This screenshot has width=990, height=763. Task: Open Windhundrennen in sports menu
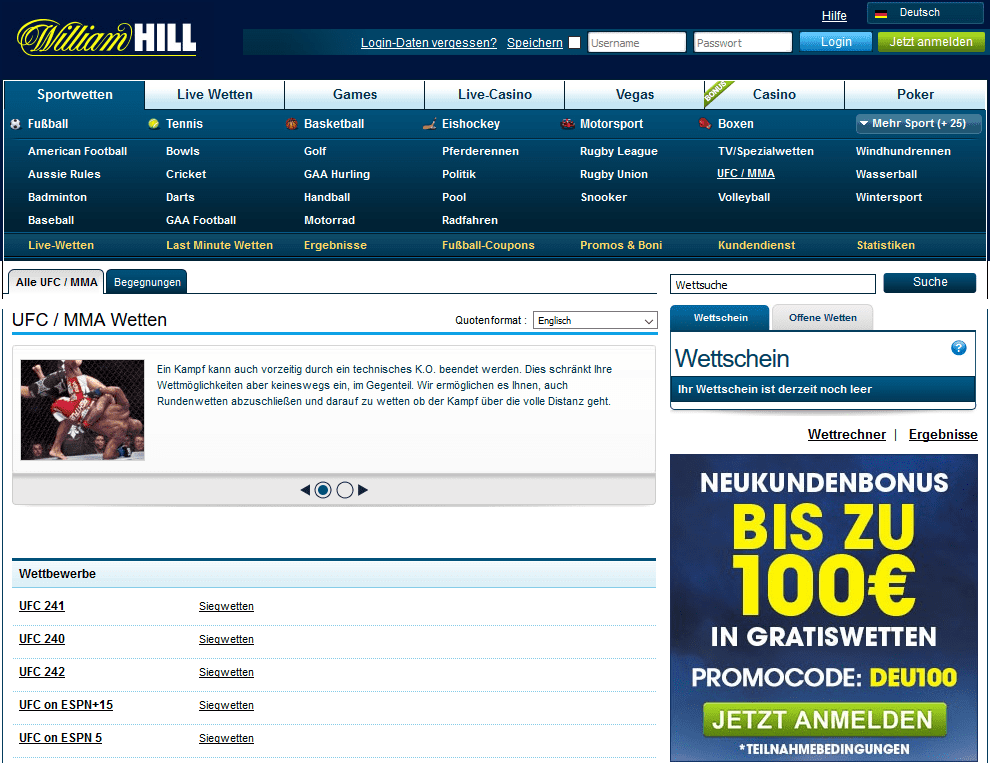pos(903,151)
